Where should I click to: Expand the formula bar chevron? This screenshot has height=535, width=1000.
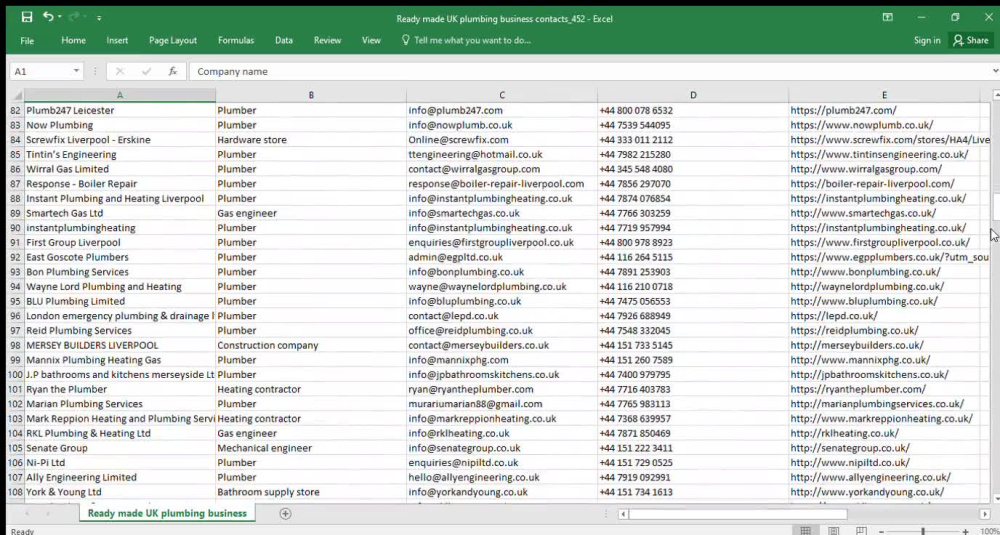[x=996, y=71]
